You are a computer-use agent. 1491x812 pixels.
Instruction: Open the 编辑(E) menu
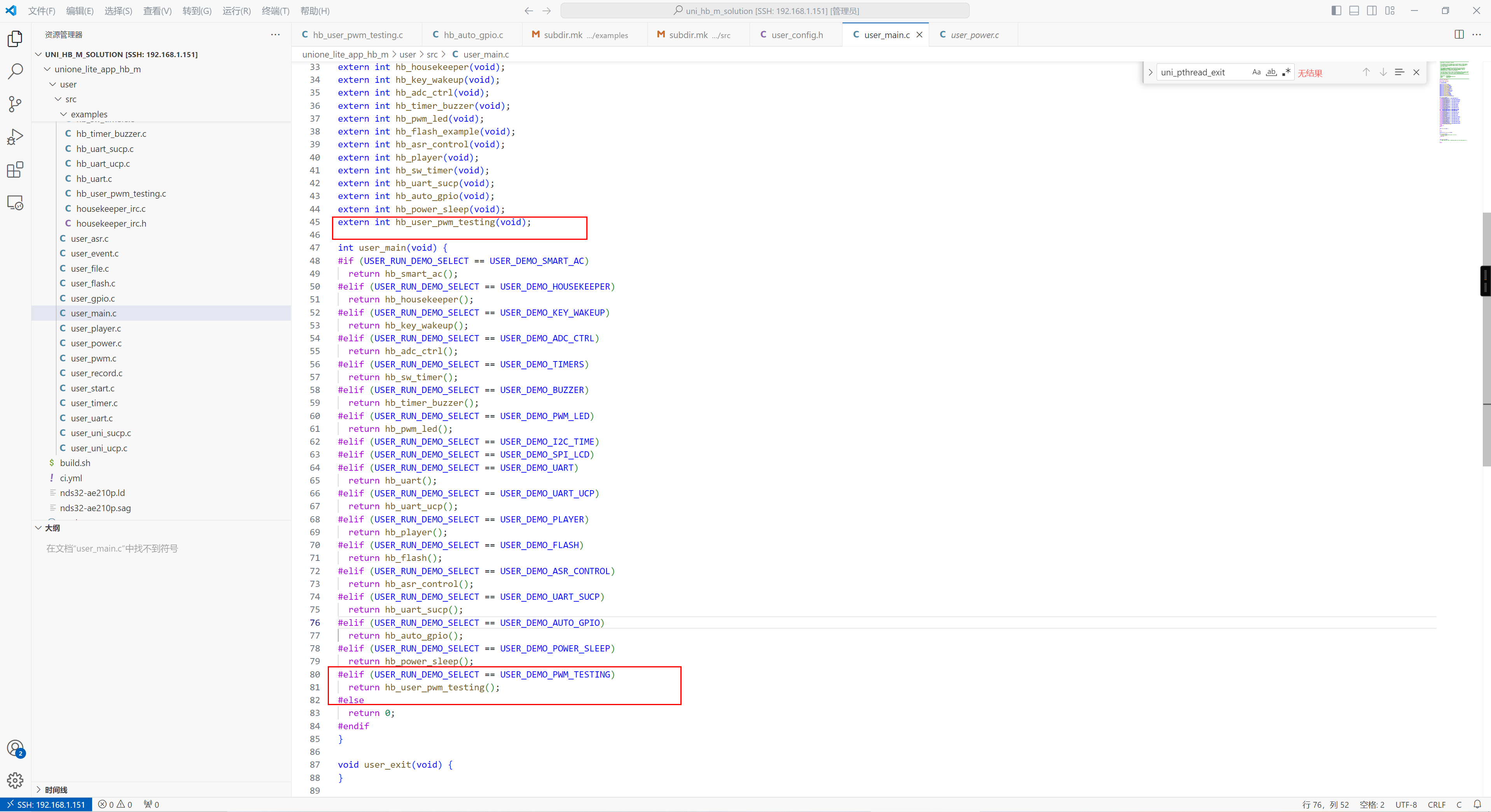[x=80, y=11]
